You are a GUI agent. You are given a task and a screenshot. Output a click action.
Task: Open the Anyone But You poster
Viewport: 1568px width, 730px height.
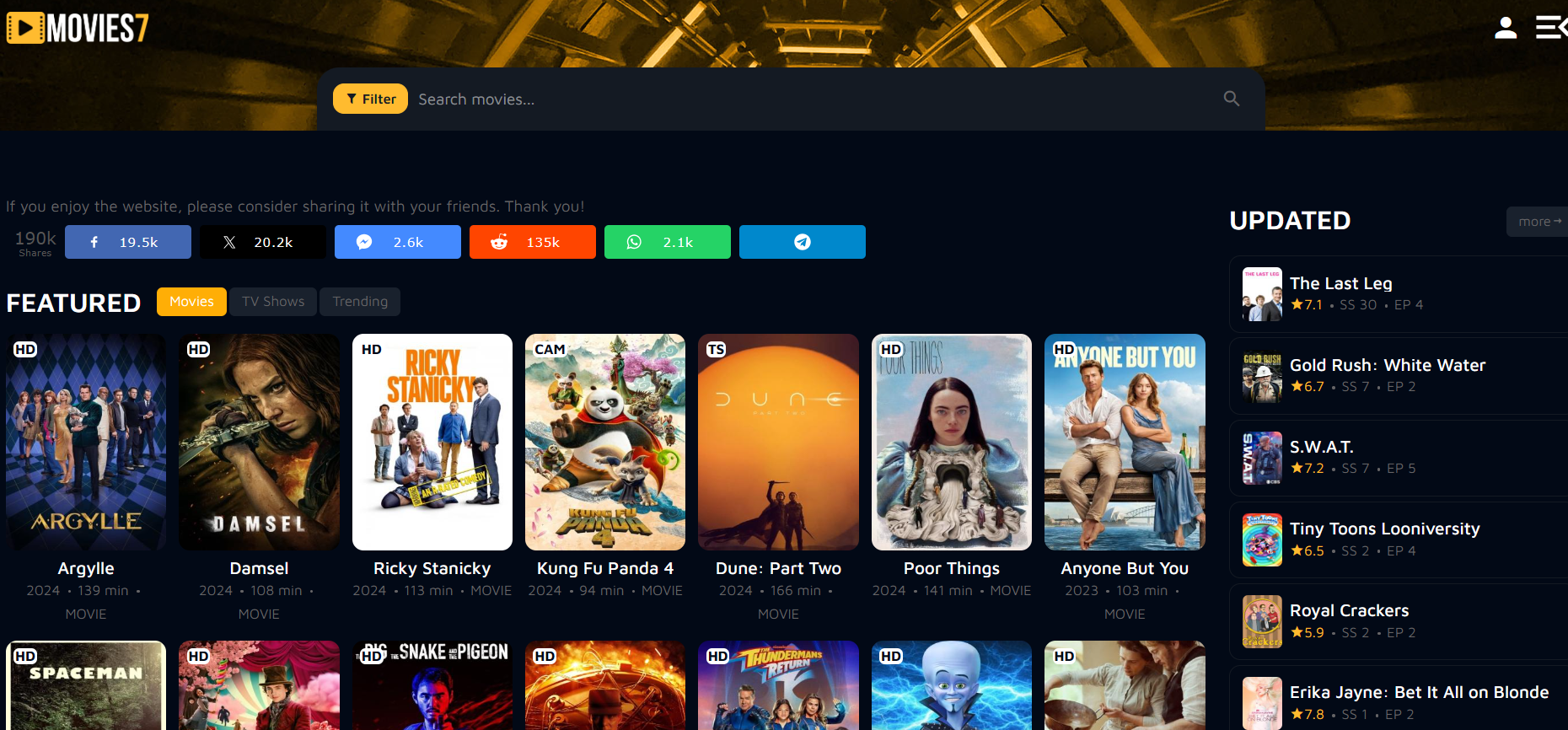point(1125,442)
